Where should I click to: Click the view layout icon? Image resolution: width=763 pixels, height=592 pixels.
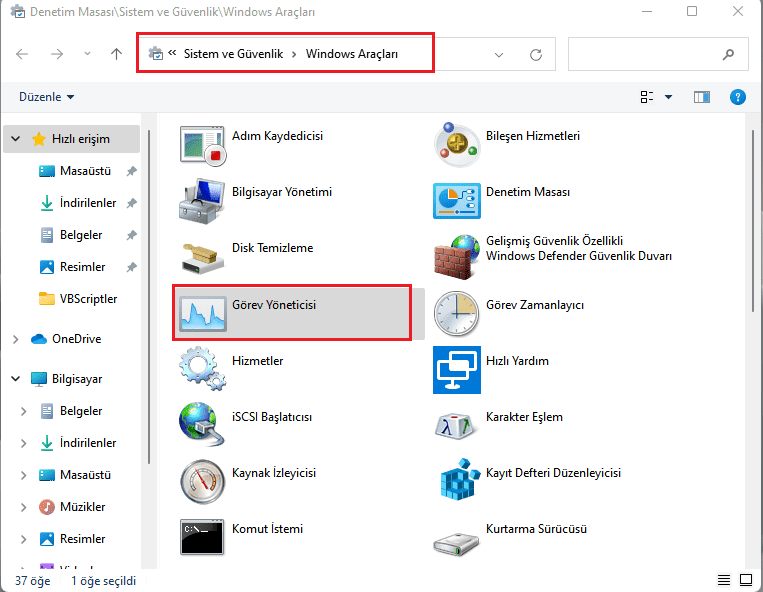point(647,97)
